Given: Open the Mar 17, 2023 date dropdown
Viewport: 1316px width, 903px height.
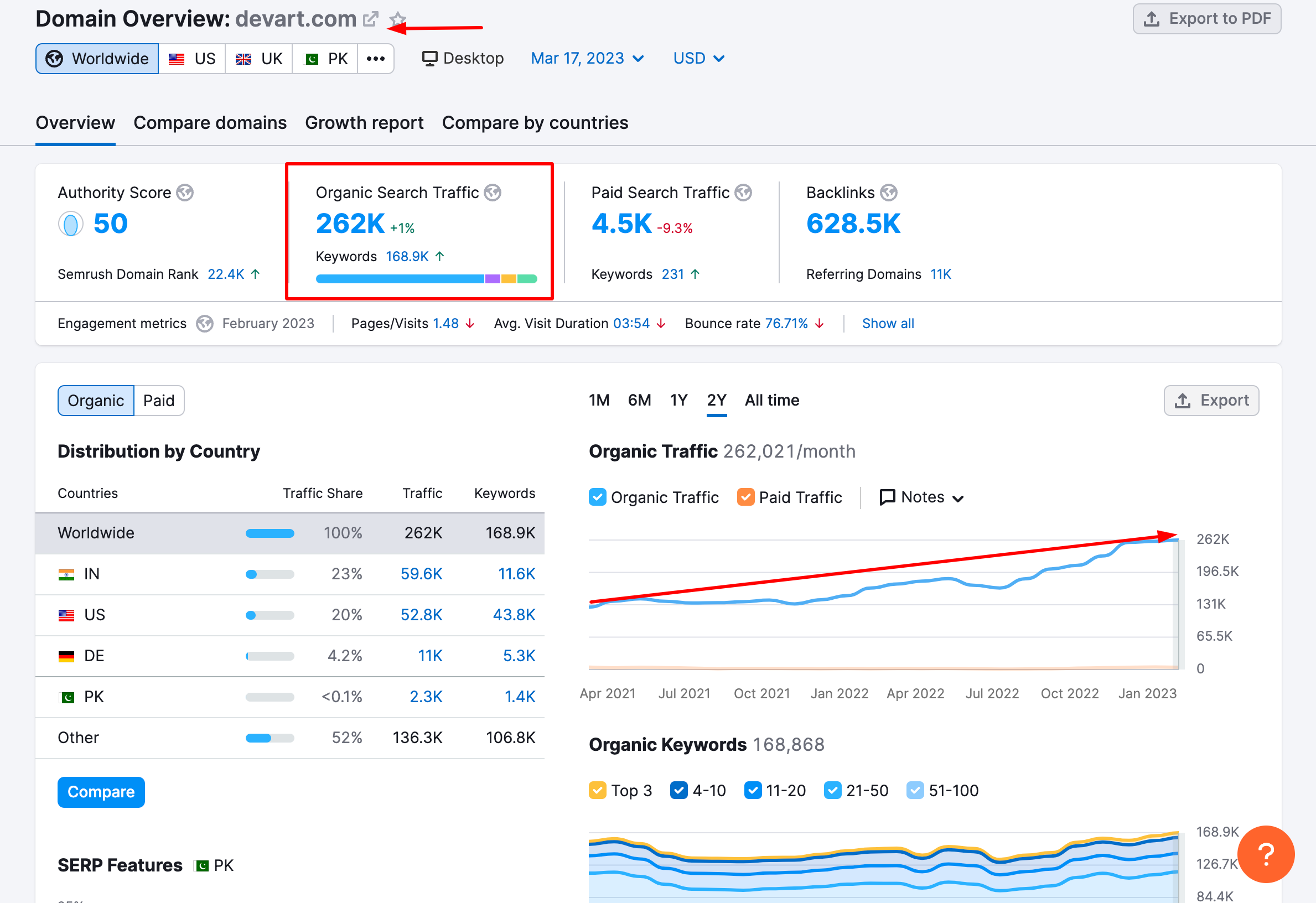Looking at the screenshot, I should click(x=587, y=59).
